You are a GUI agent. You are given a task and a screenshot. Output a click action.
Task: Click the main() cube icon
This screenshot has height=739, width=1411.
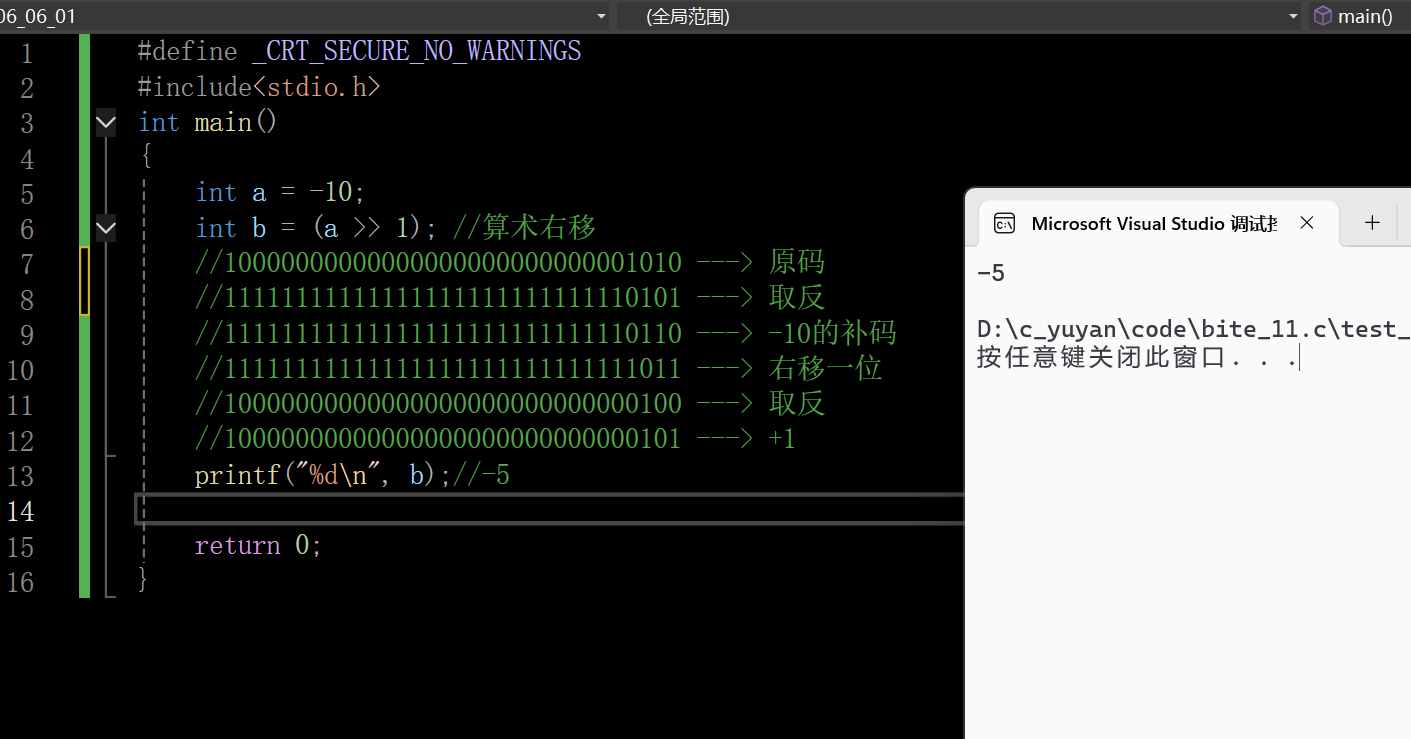(1323, 16)
